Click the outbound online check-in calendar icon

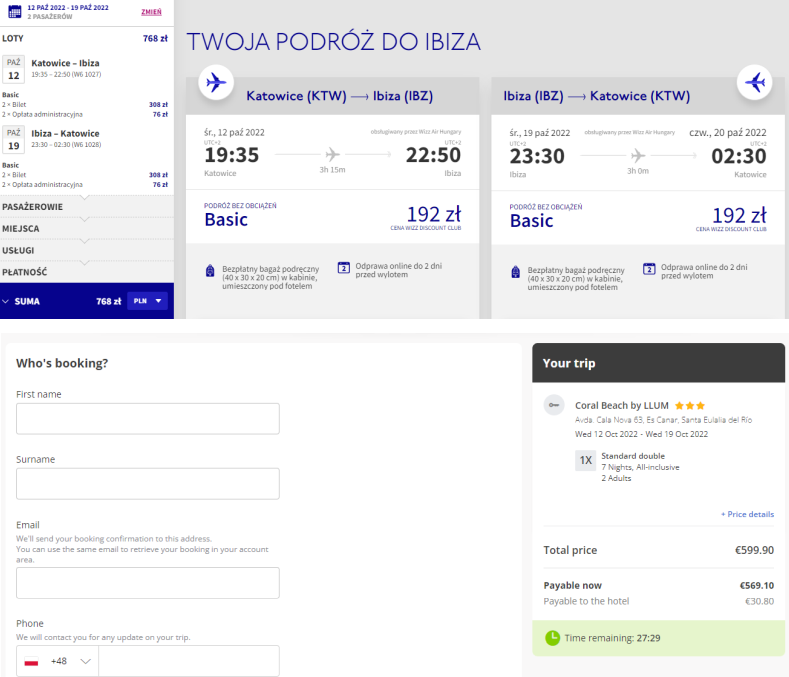pyautogui.click(x=344, y=267)
